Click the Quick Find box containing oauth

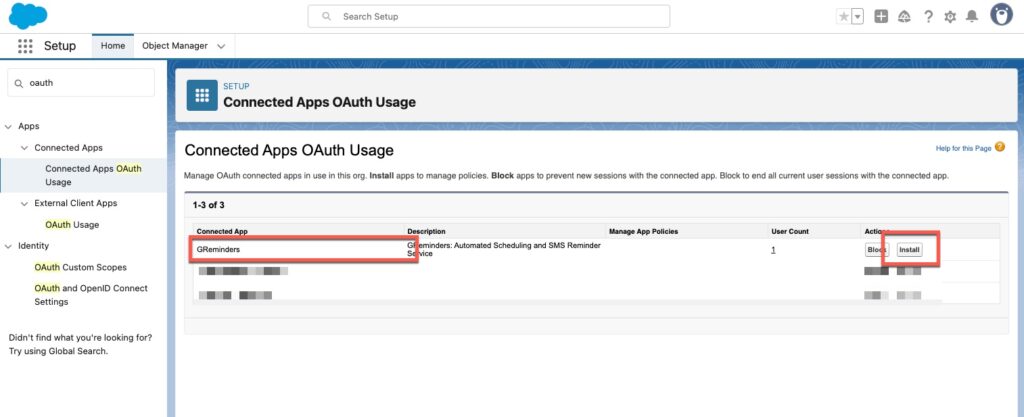coord(81,83)
